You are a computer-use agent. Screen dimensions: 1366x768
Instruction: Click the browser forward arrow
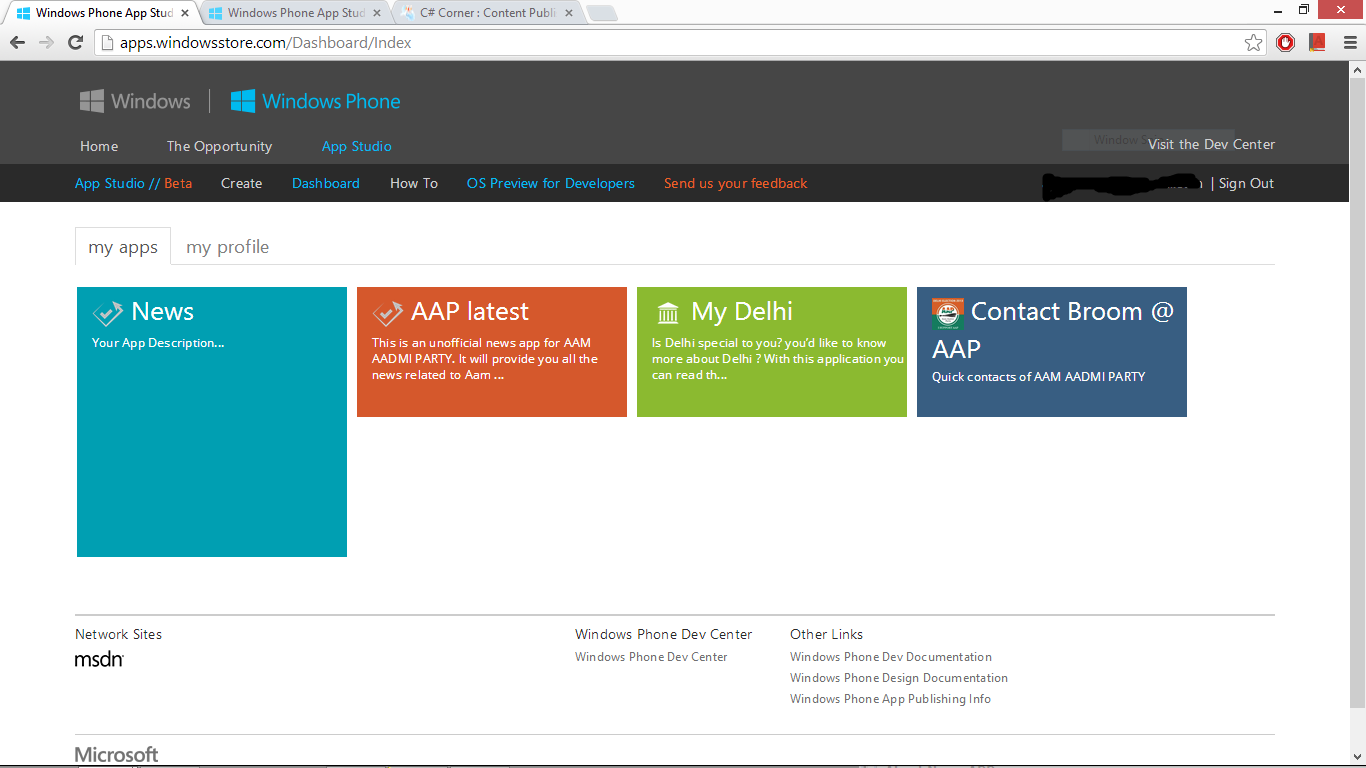coord(46,42)
